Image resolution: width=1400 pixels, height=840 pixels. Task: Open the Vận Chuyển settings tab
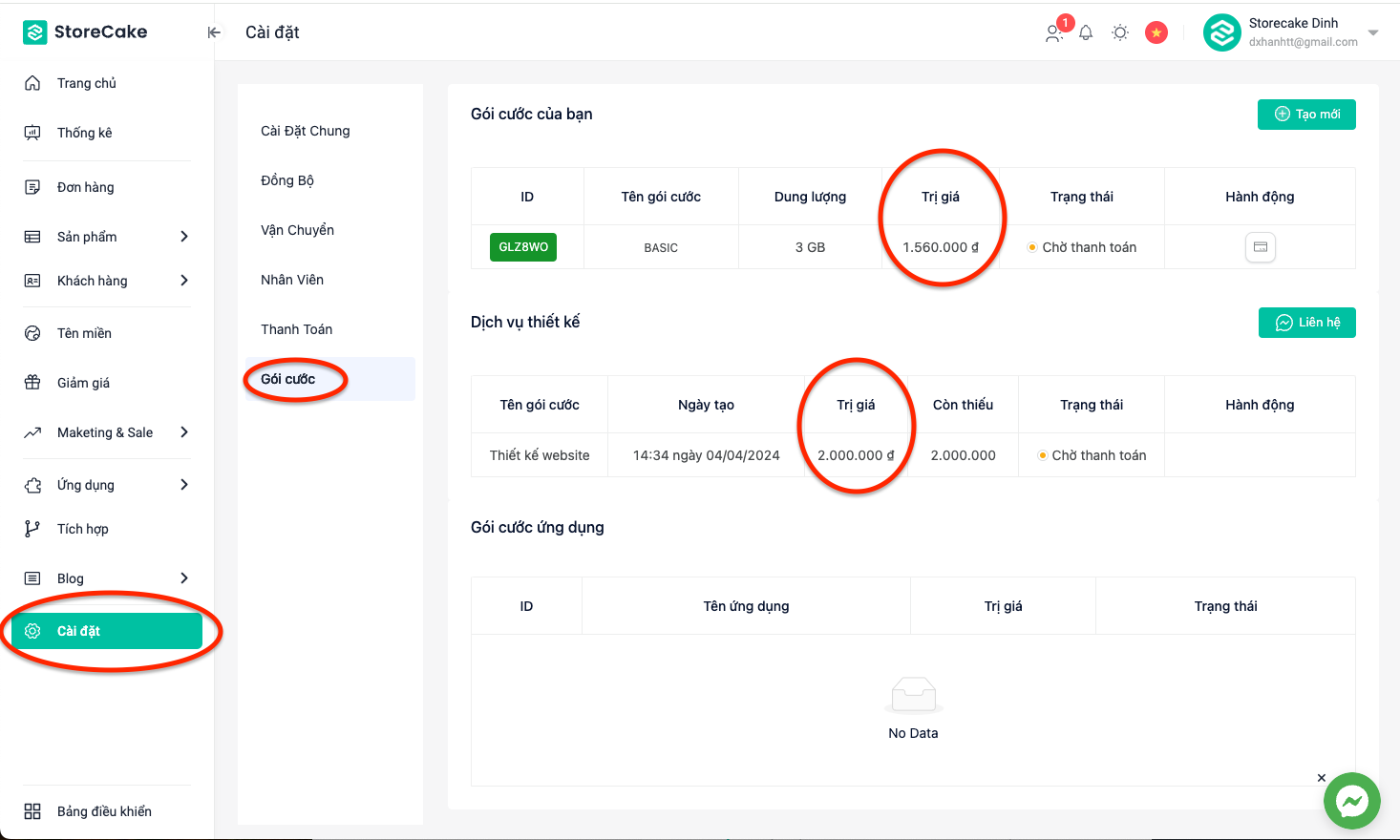297,230
